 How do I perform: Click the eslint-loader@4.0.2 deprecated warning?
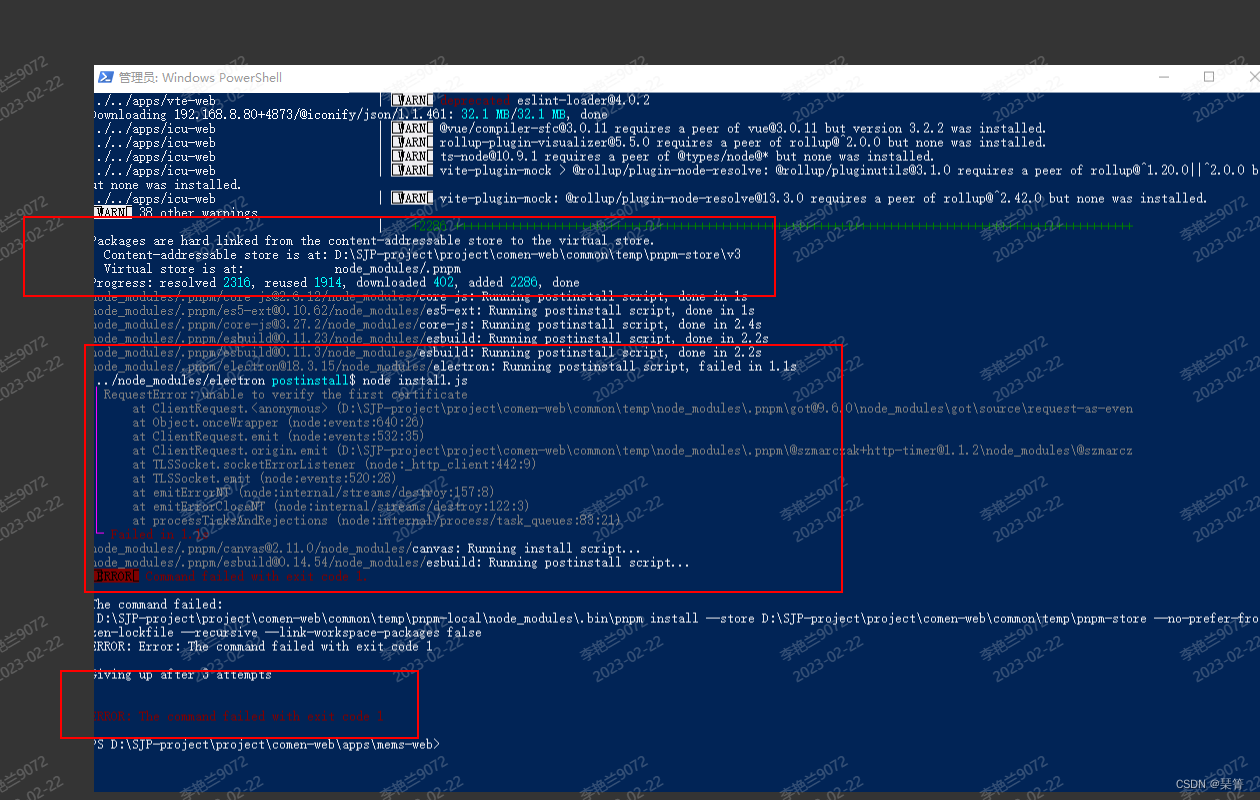click(520, 101)
